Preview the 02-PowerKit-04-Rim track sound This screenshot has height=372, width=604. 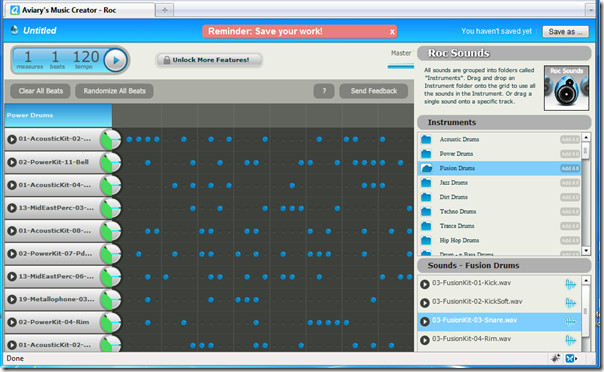point(12,322)
